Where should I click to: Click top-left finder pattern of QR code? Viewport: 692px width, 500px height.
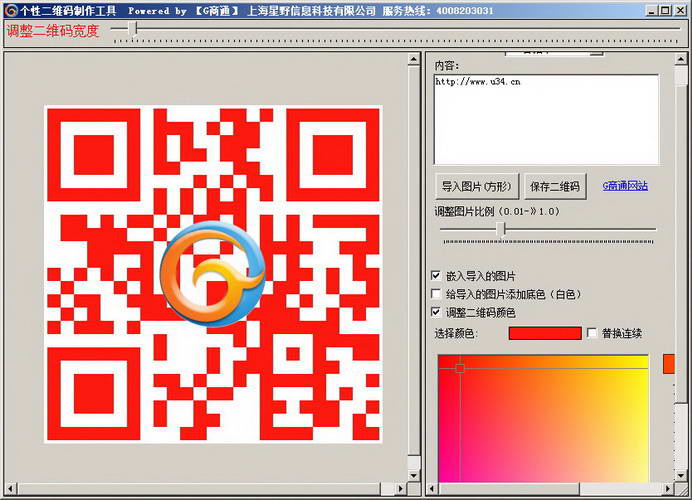pos(94,155)
